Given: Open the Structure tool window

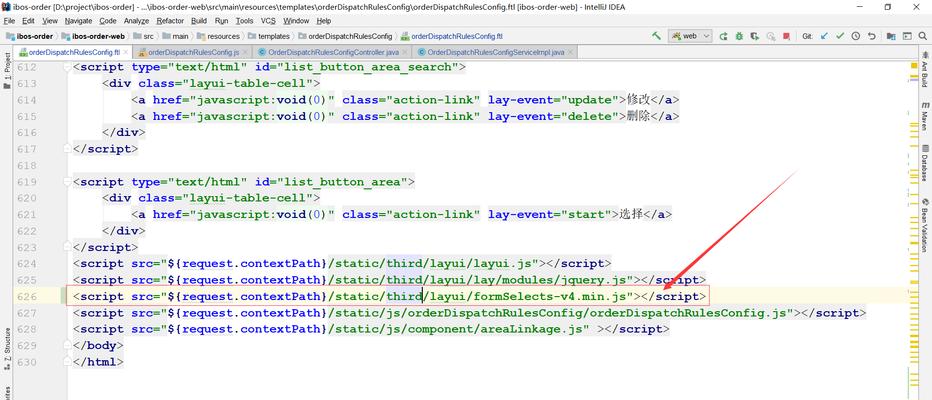Looking at the screenshot, I should click(7, 348).
